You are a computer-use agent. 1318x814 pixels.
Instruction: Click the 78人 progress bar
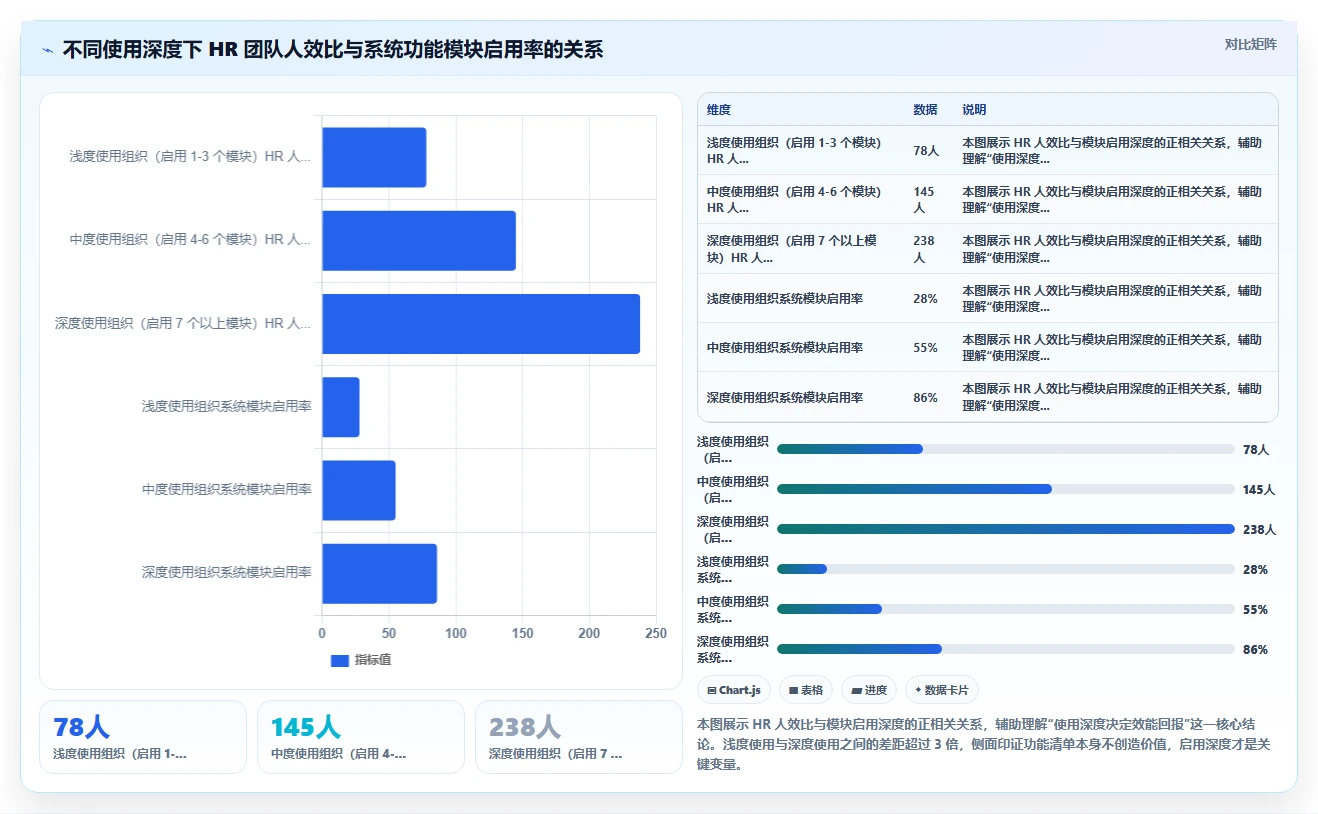pyautogui.click(x=1006, y=449)
